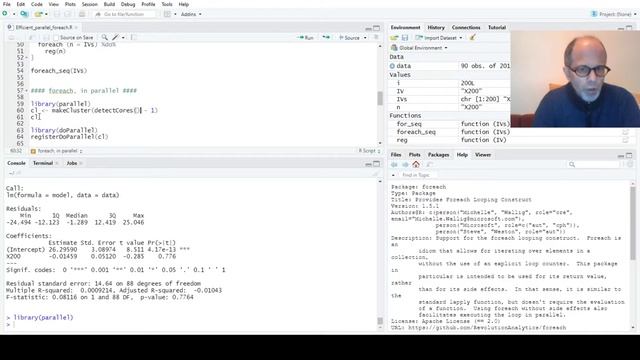Image resolution: width=640 pixels, height=360 pixels.
Task: Open the Global Environment dropdown
Action: [419, 48]
